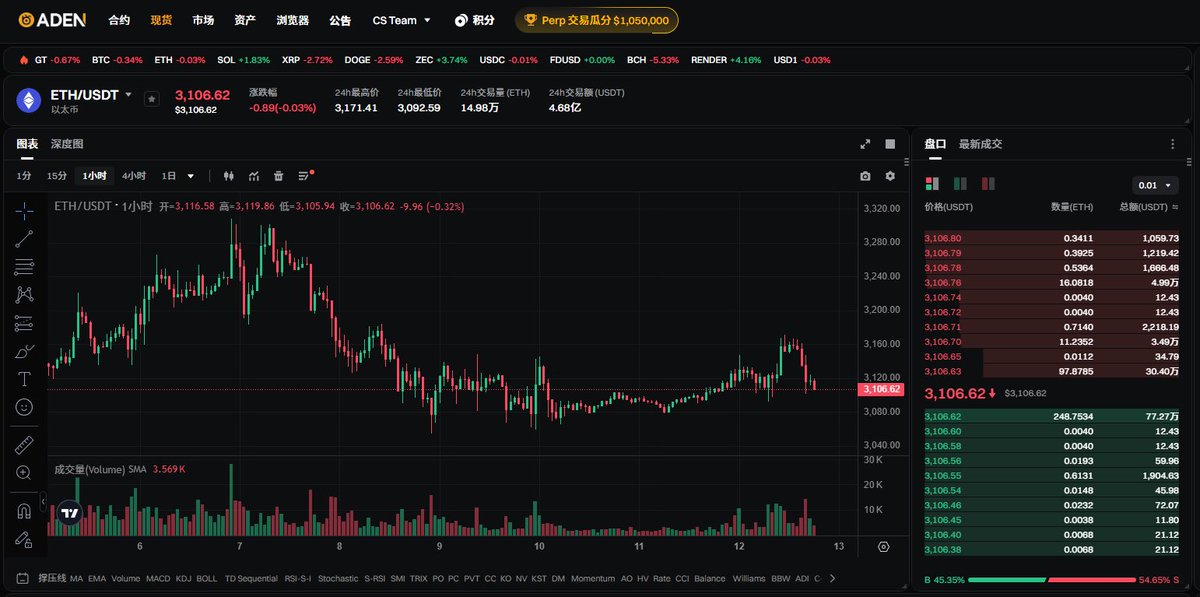Image resolution: width=1200 pixels, height=597 pixels.
Task: Expand the ETH/USDT trading pair selector
Action: coord(128,95)
